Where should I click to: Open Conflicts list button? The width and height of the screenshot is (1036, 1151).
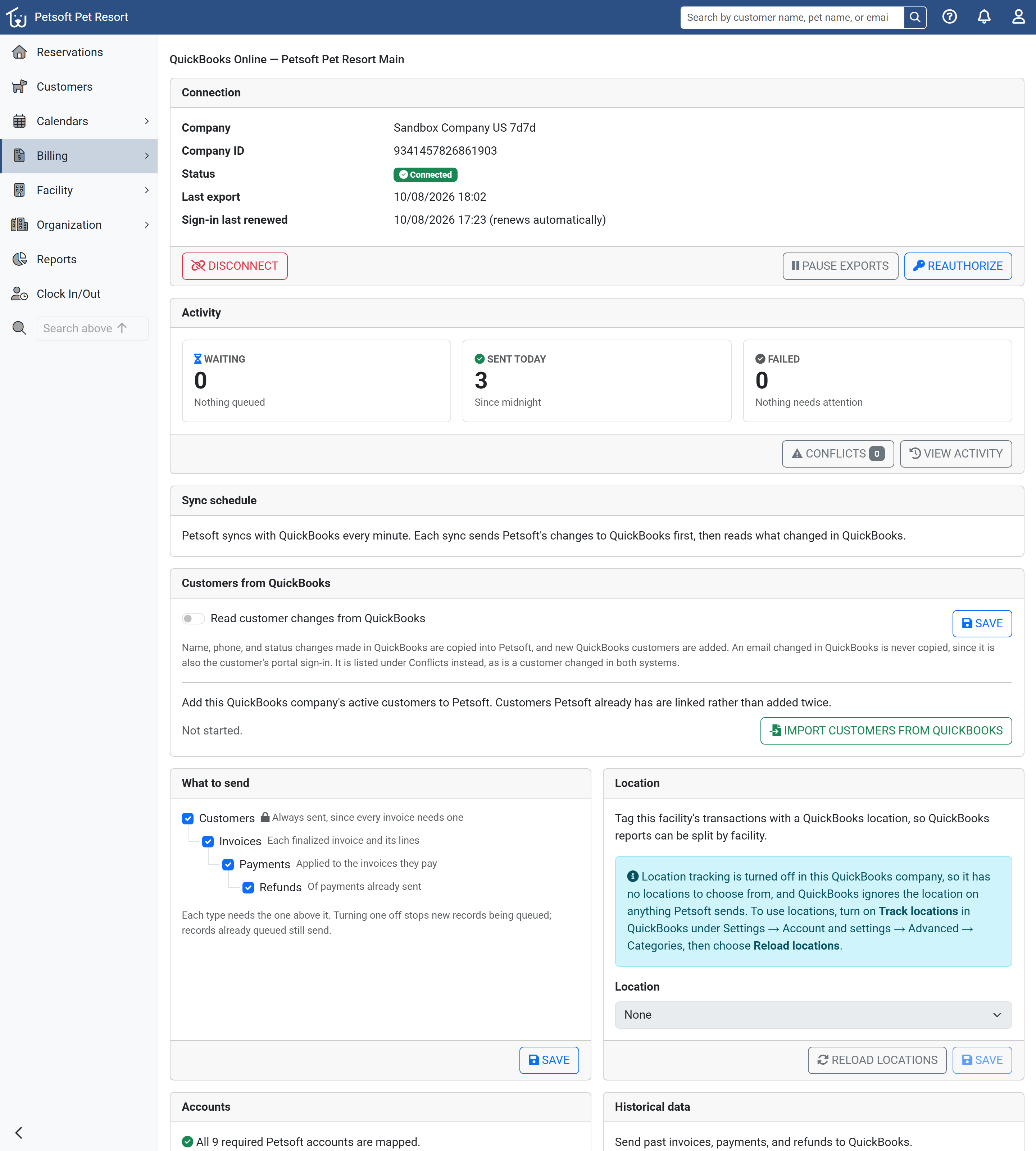[x=837, y=454]
